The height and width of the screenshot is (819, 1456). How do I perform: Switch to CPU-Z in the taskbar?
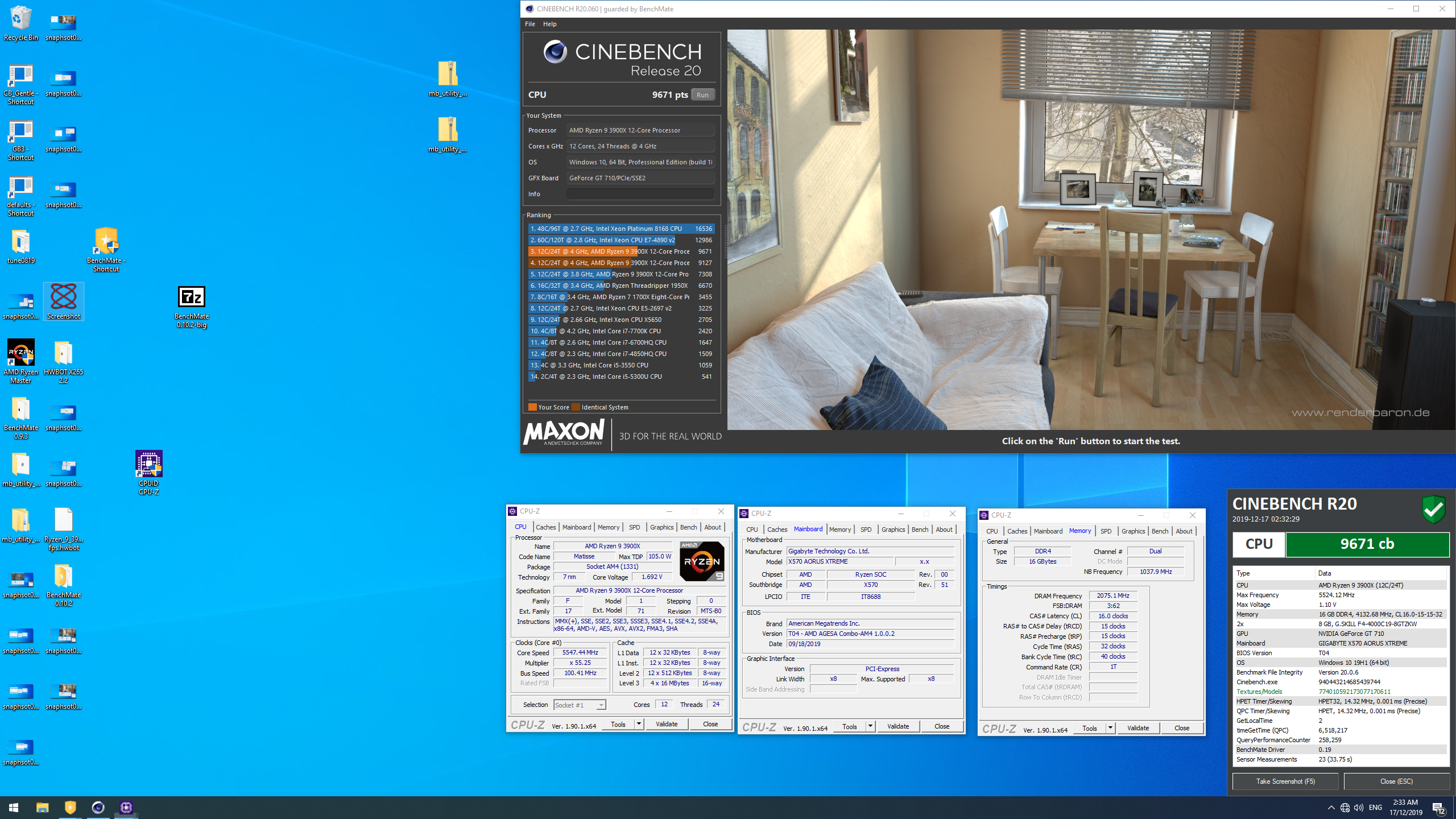(x=126, y=807)
